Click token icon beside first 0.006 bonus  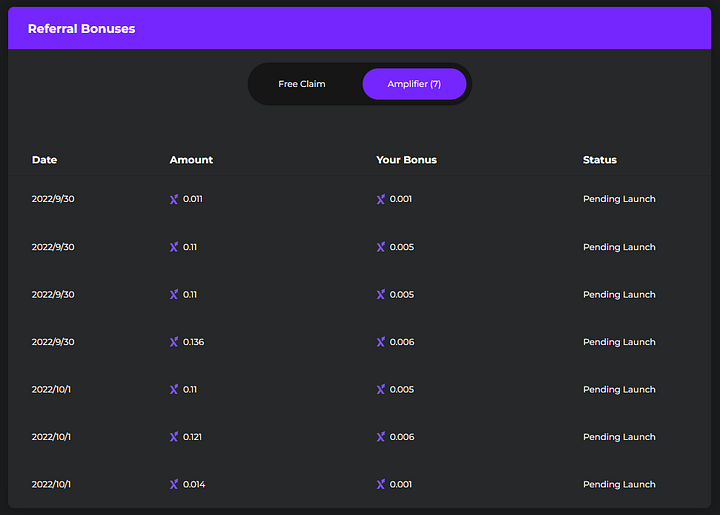pyautogui.click(x=381, y=342)
